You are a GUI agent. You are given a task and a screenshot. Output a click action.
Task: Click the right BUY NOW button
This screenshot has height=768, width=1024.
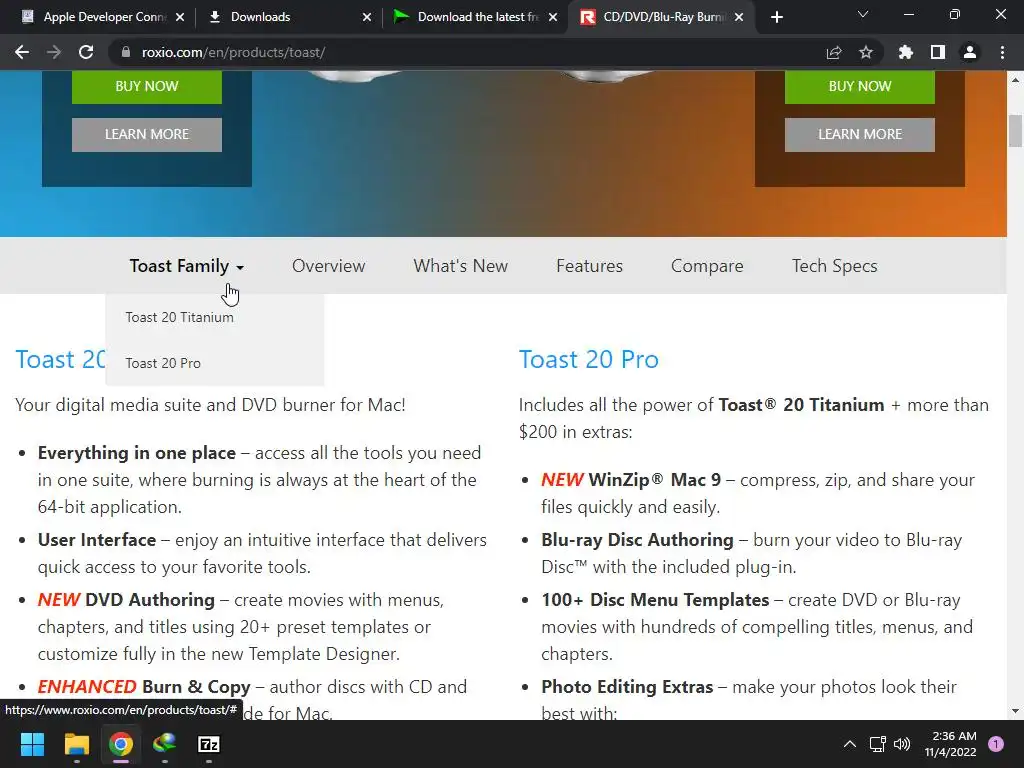click(859, 86)
